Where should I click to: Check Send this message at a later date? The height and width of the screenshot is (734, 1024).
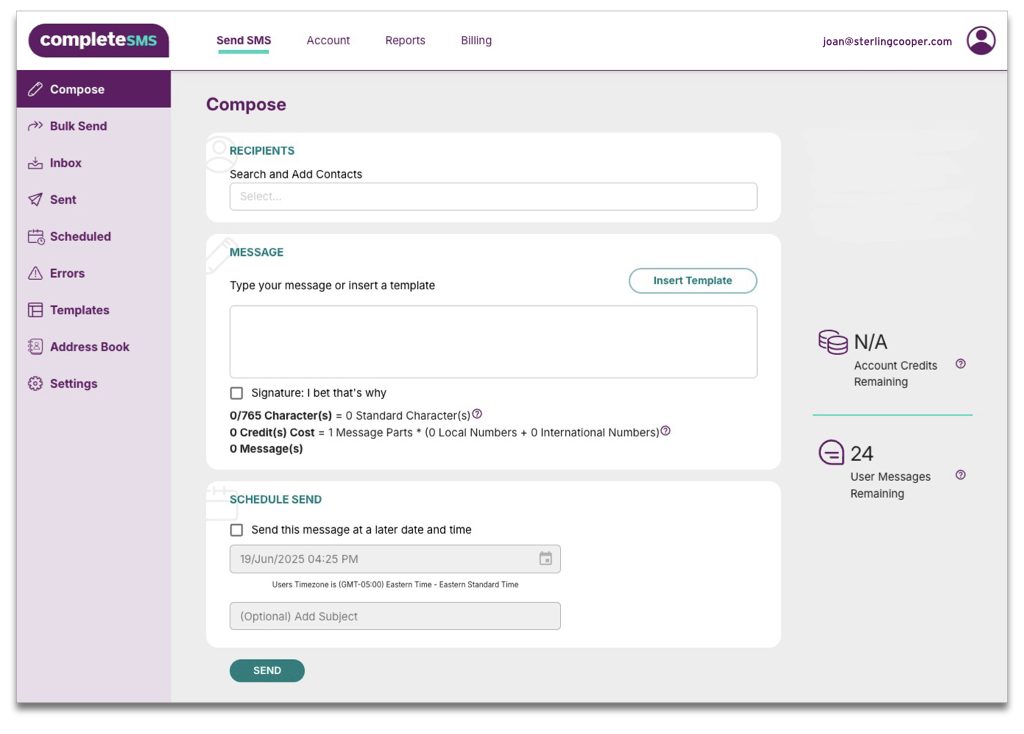236,530
